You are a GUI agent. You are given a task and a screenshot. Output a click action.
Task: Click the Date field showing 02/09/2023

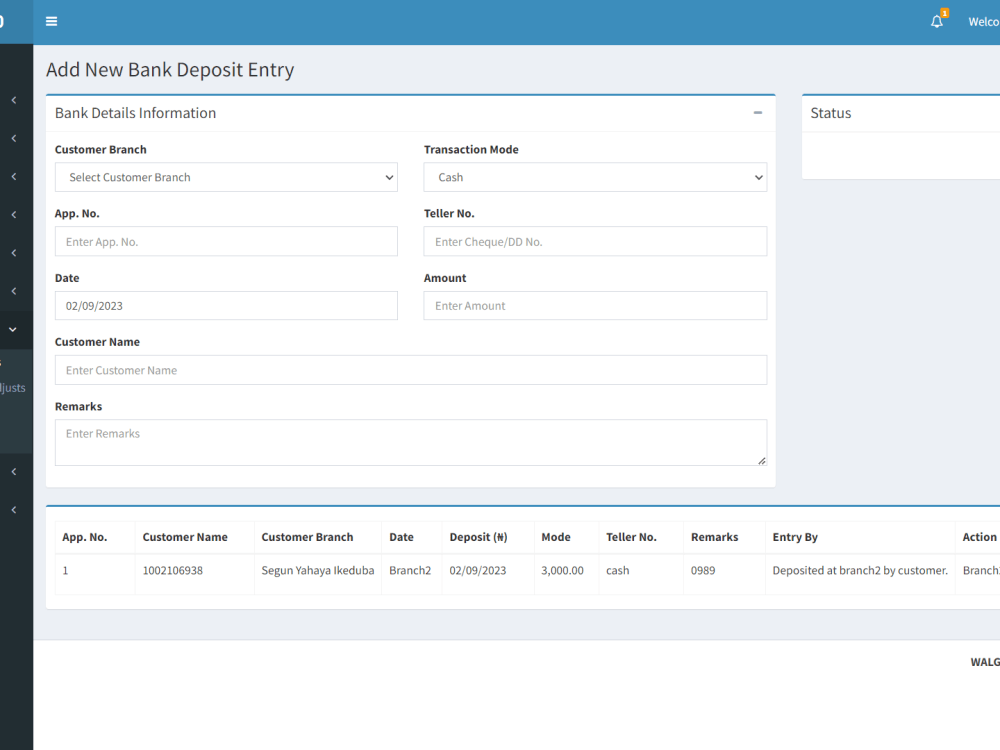tap(226, 306)
